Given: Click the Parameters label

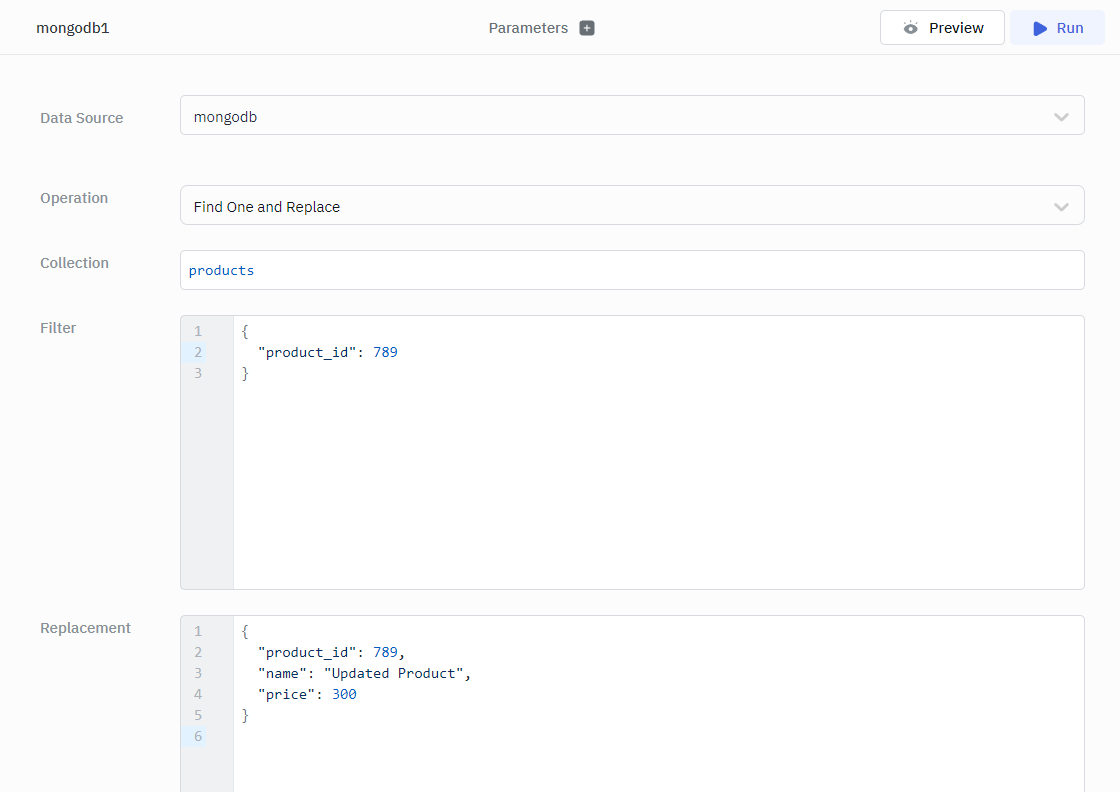Looking at the screenshot, I should point(528,28).
